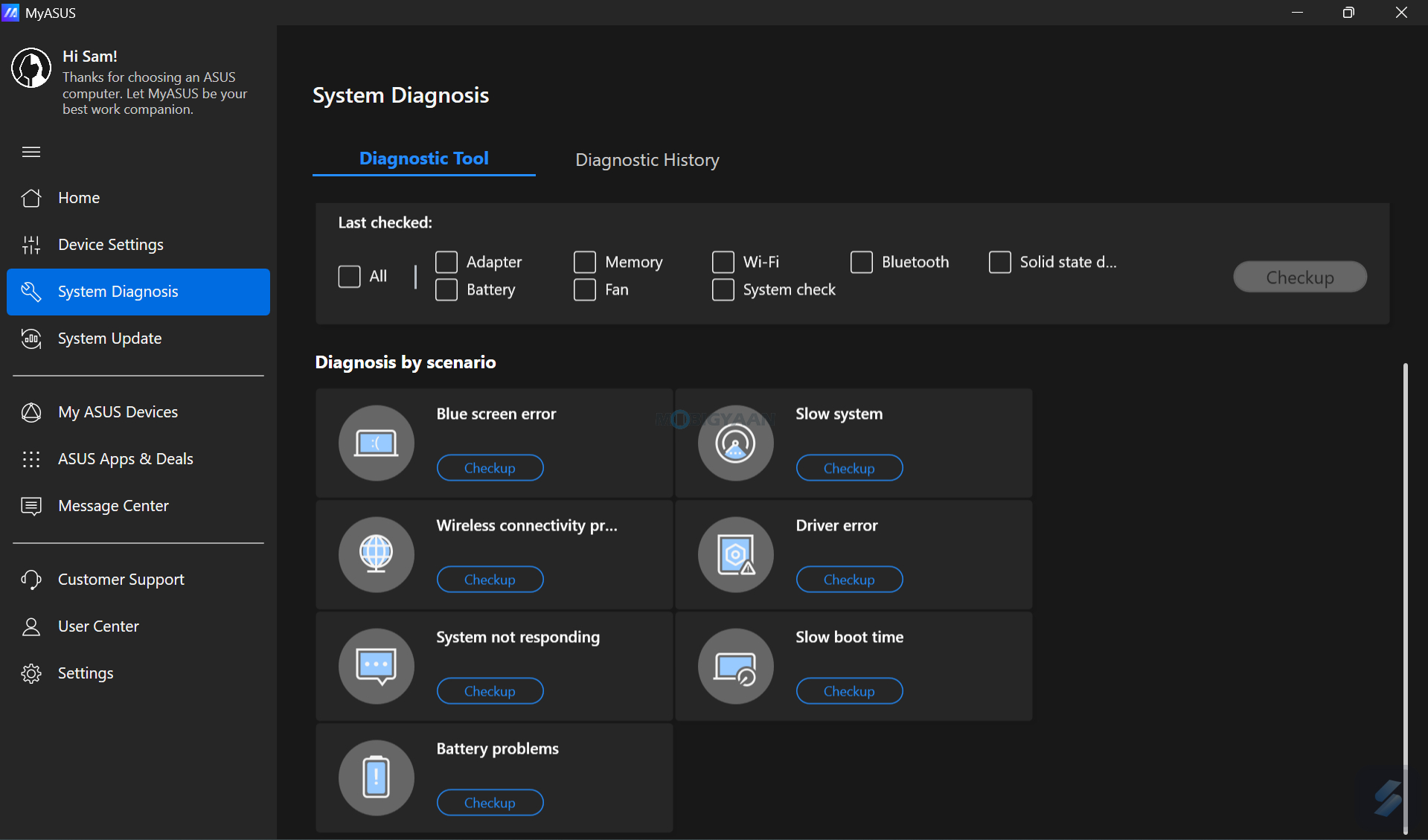Select the Wi-Fi checkbox
This screenshot has width=1428, height=840.
pos(723,262)
